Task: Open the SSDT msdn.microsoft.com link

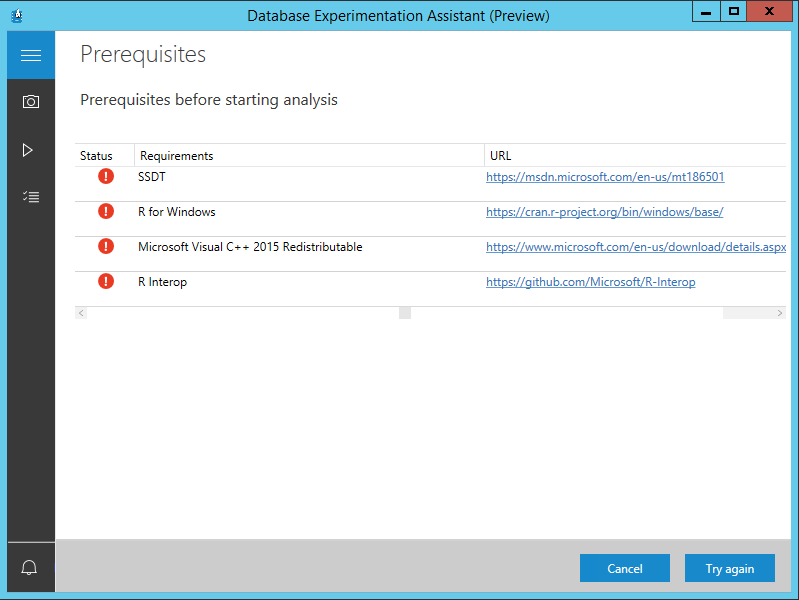Action: pyautogui.click(x=605, y=177)
